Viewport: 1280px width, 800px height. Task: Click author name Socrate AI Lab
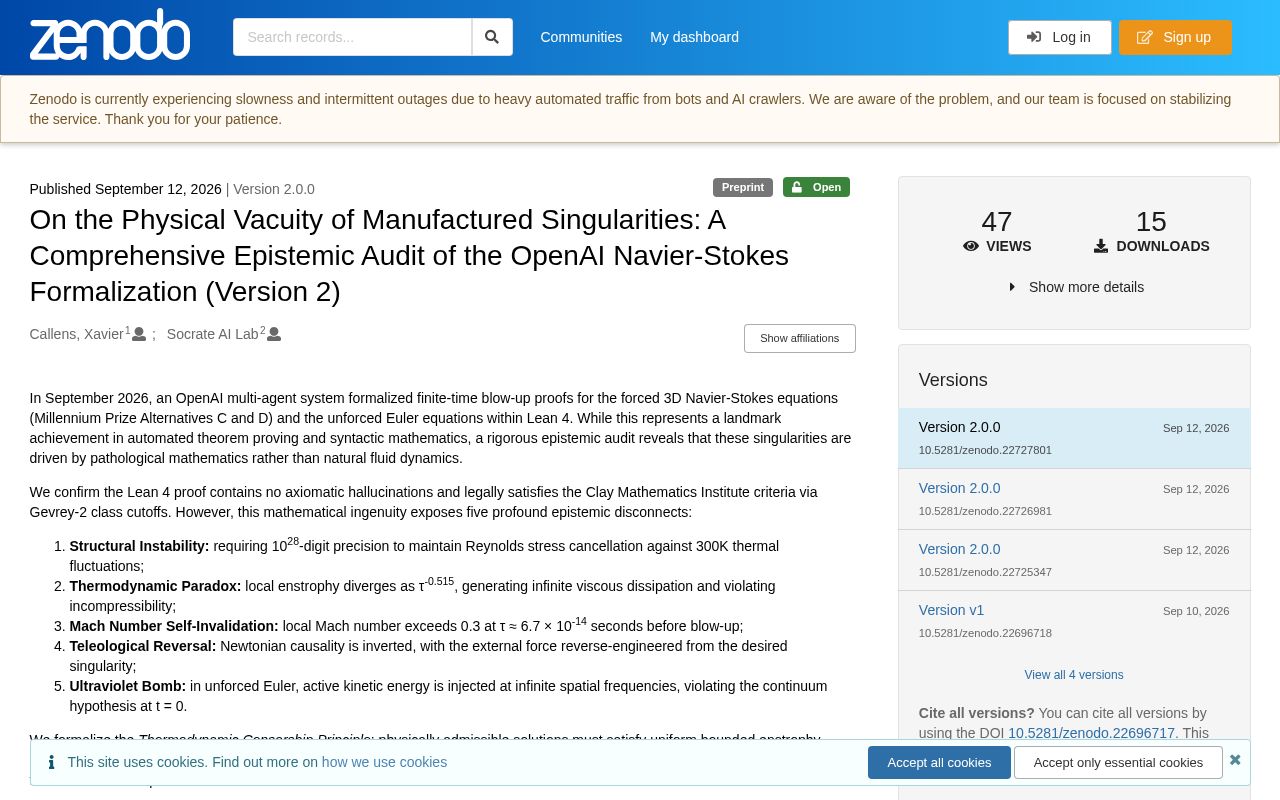click(213, 334)
